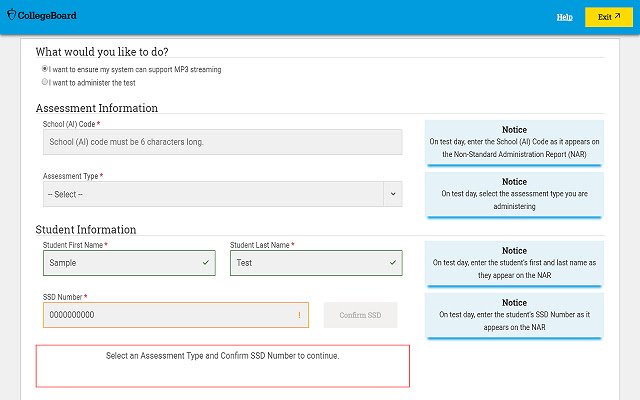Click the yellow Exit button

(x=609, y=17)
